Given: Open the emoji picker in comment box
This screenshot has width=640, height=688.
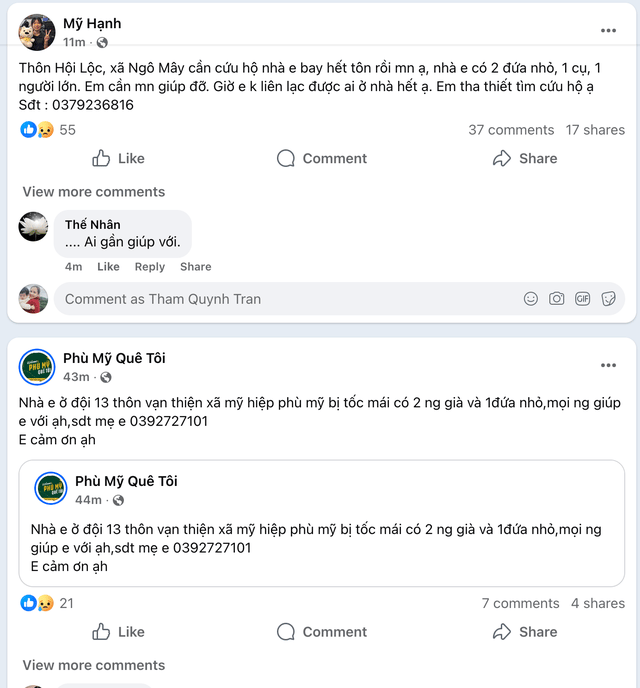Looking at the screenshot, I should (x=531, y=299).
